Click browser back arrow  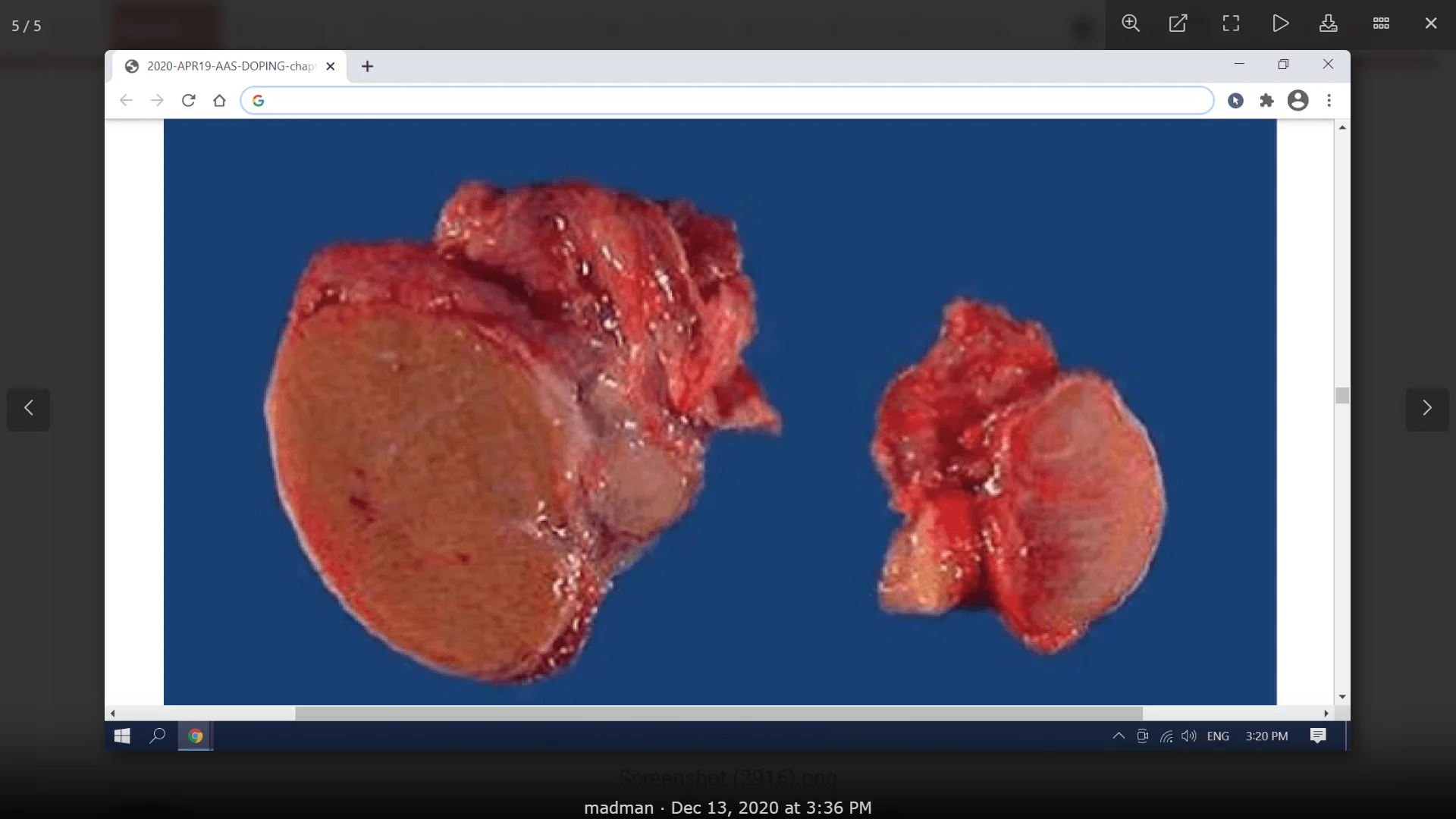pos(126,100)
